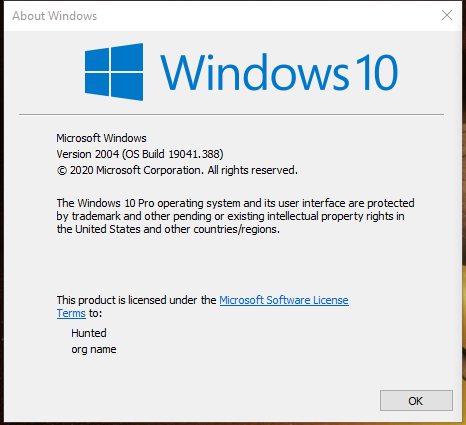Click the Windows 10 logo icon
This screenshot has width=466, height=425.
point(114,72)
